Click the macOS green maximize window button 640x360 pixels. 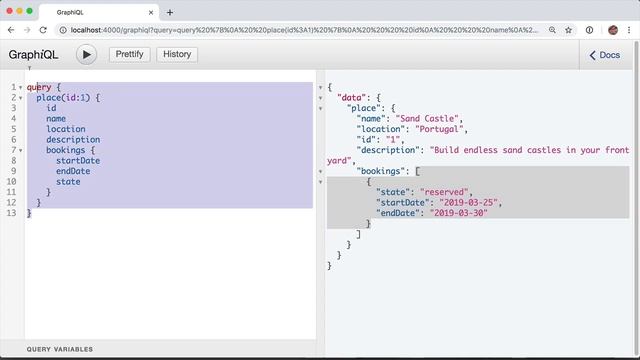tap(29, 11)
